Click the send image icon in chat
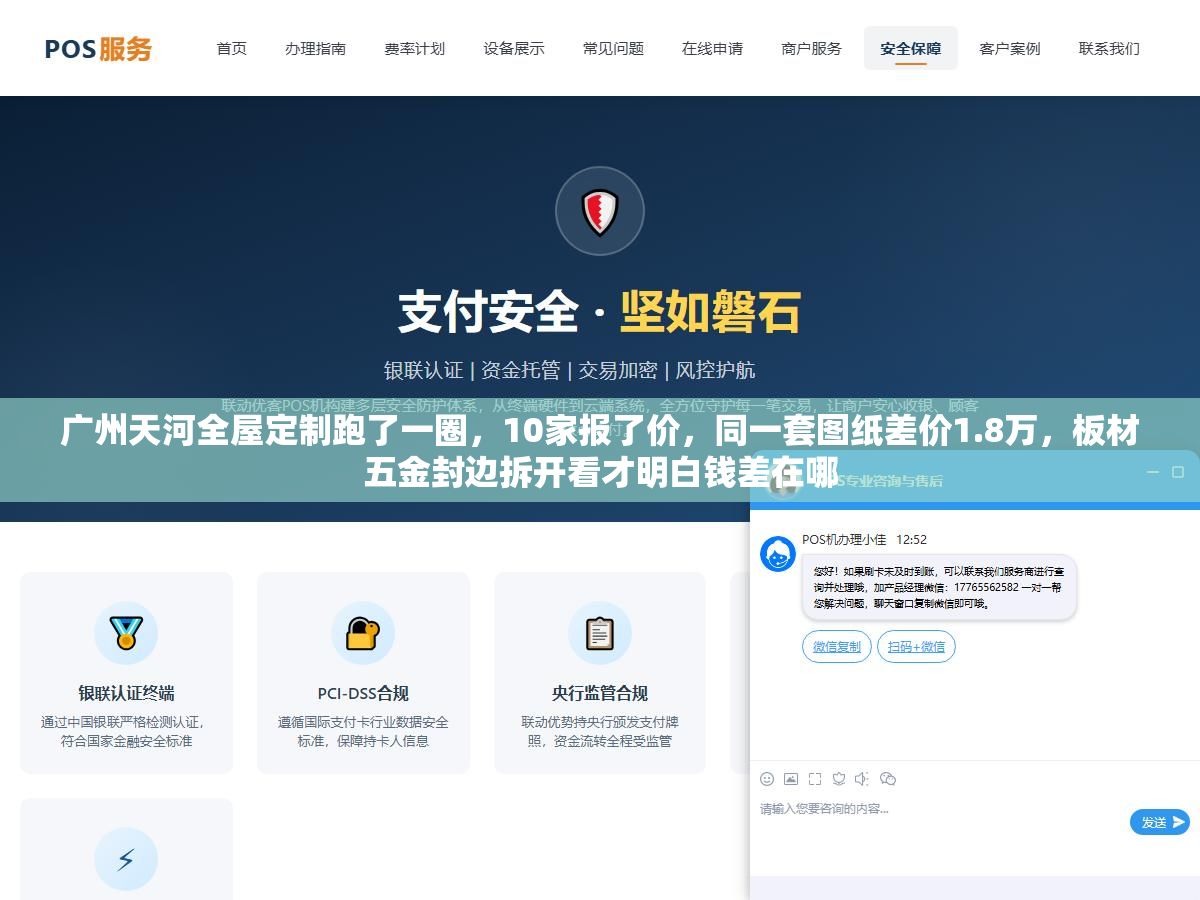 (x=791, y=778)
